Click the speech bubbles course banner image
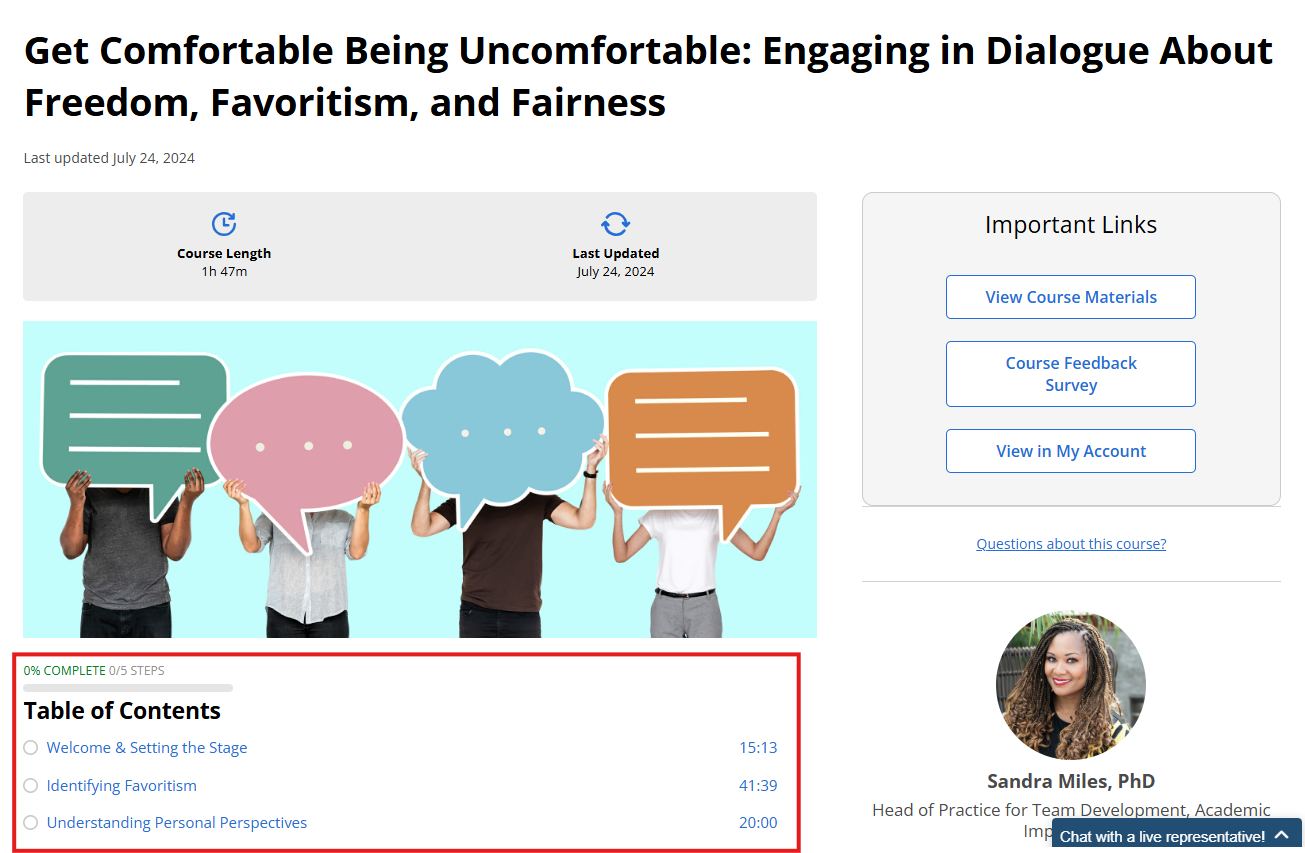Screen dimensions: 1305x853 point(420,479)
